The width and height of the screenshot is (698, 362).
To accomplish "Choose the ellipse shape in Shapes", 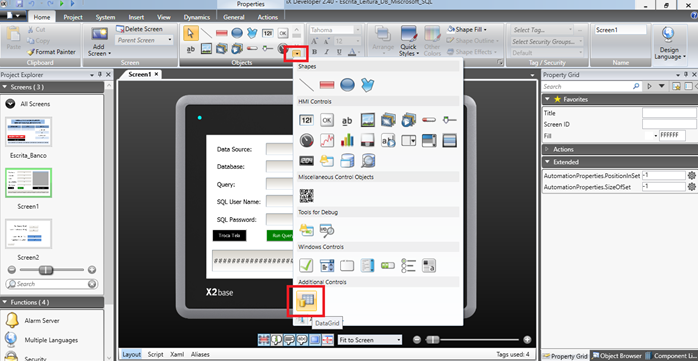I will coord(347,84).
